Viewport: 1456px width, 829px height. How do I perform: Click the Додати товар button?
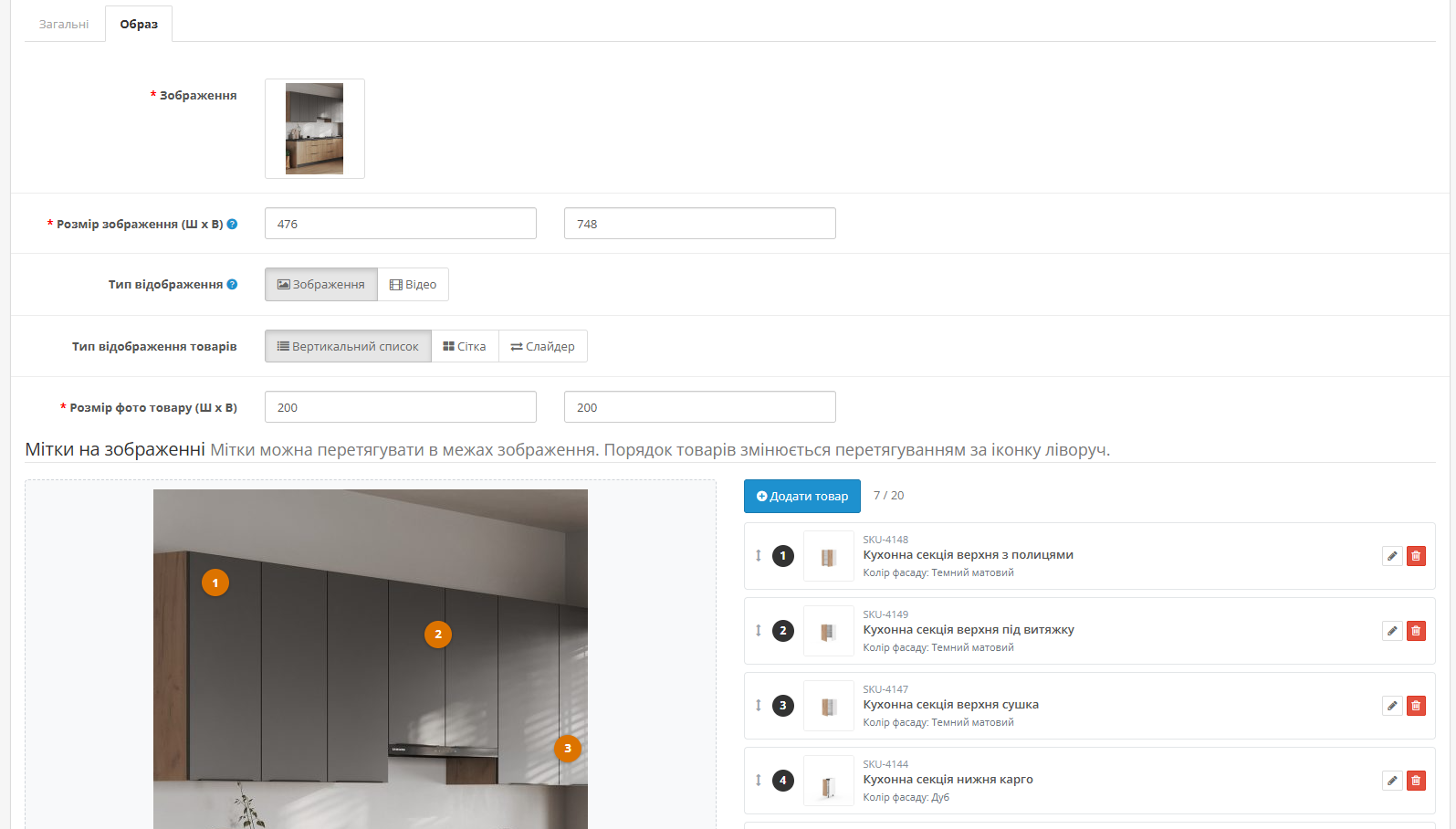pos(802,496)
